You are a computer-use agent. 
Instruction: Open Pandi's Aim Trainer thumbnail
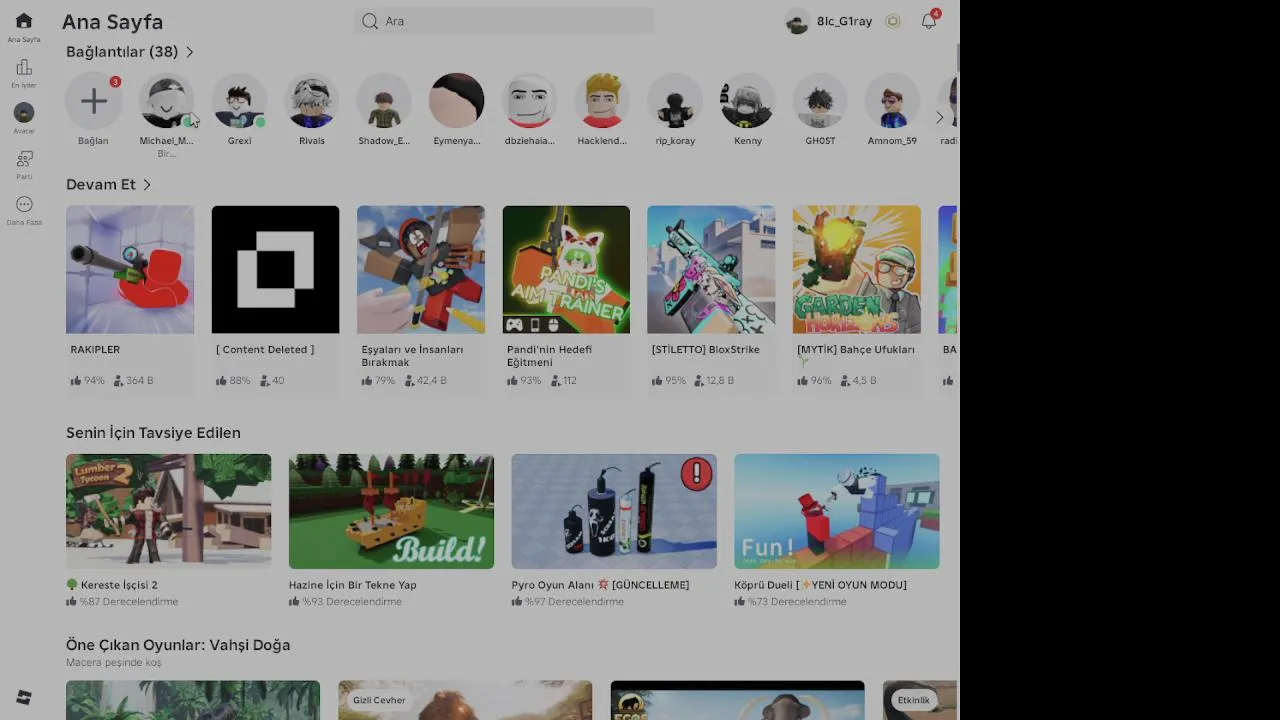coord(566,269)
